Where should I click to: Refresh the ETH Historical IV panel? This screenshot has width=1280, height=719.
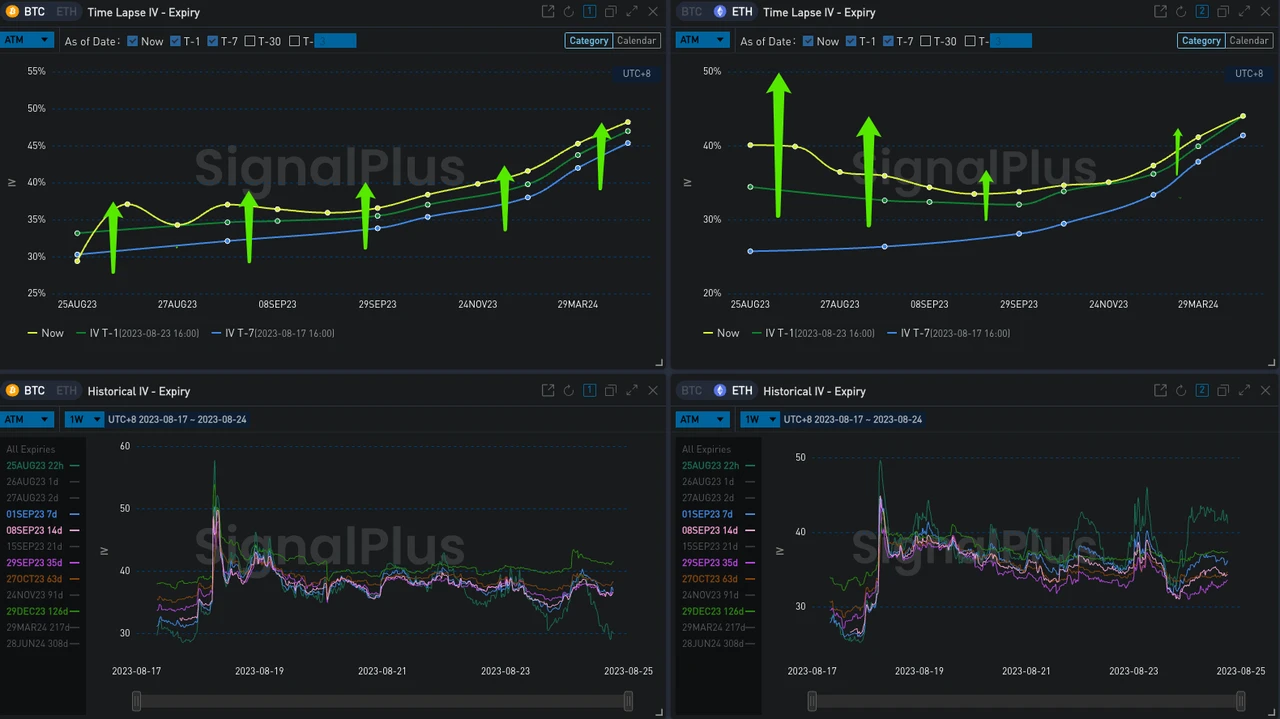1181,391
